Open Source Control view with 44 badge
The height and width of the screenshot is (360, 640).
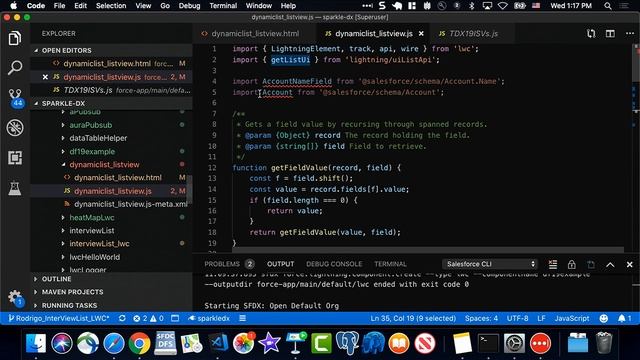16,98
